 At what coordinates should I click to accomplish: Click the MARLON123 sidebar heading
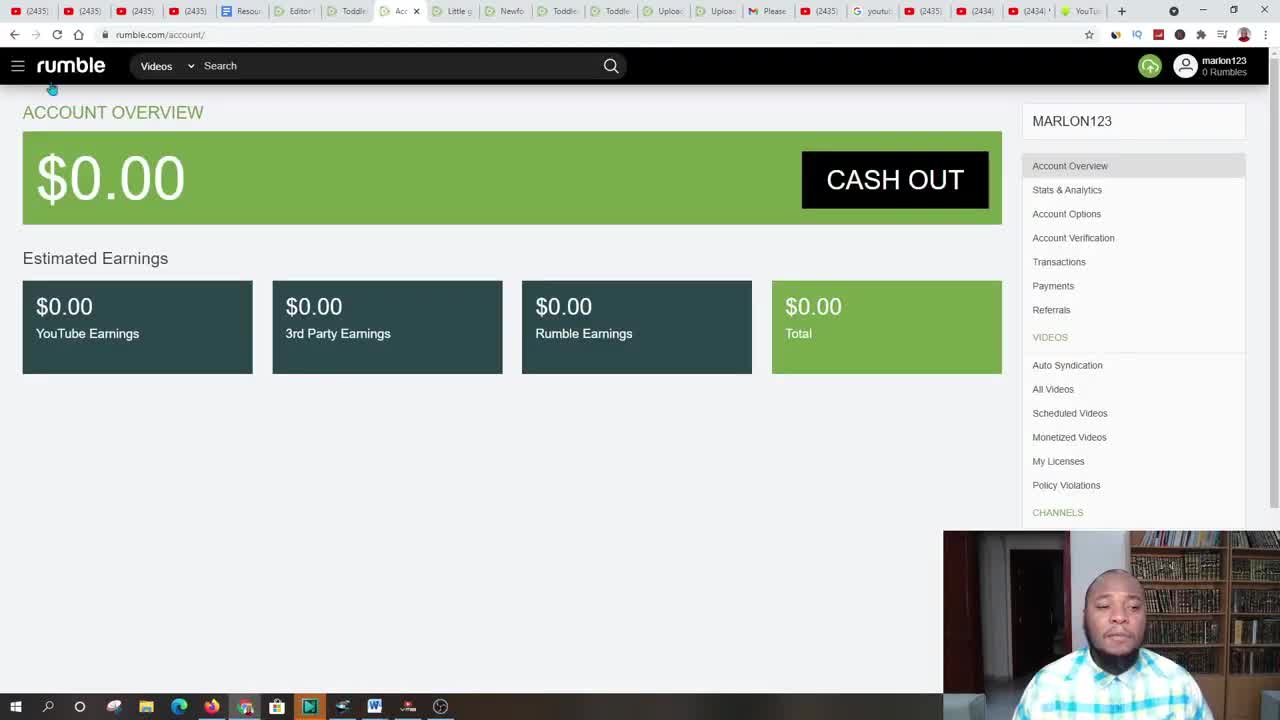pos(1072,121)
